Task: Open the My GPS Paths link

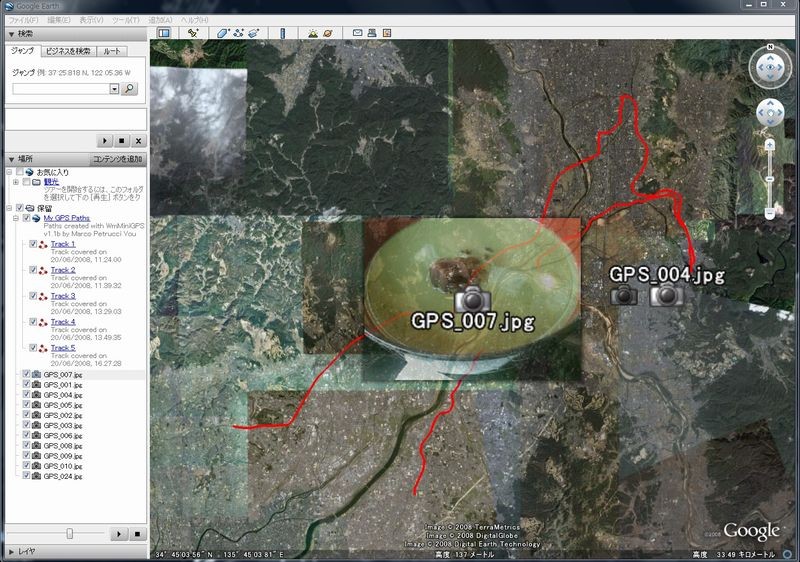Action: pos(66,218)
